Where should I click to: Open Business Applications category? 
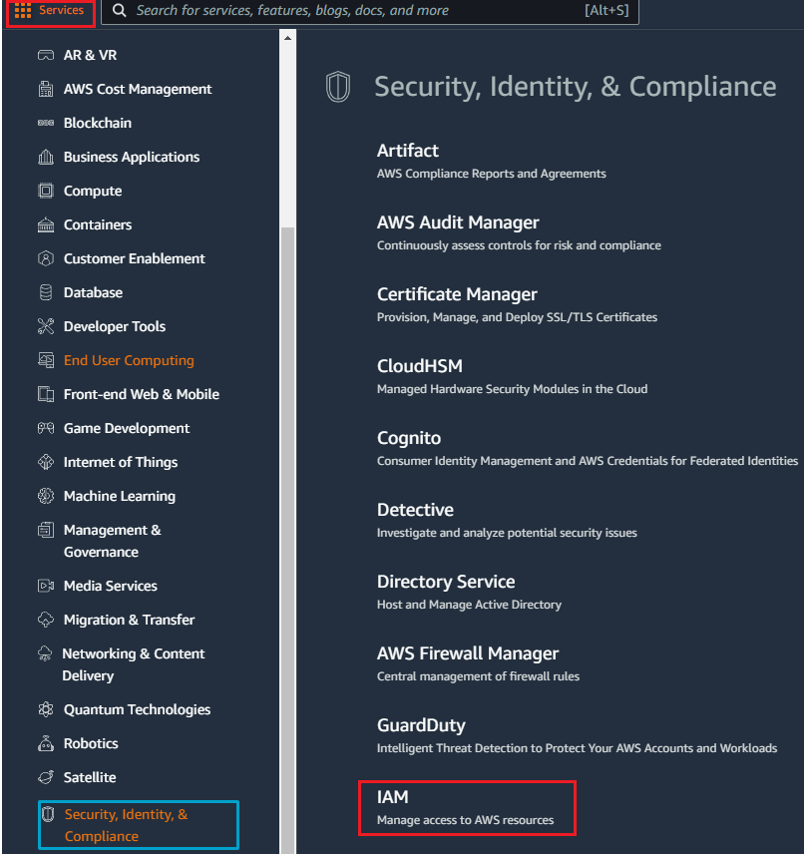coord(131,157)
